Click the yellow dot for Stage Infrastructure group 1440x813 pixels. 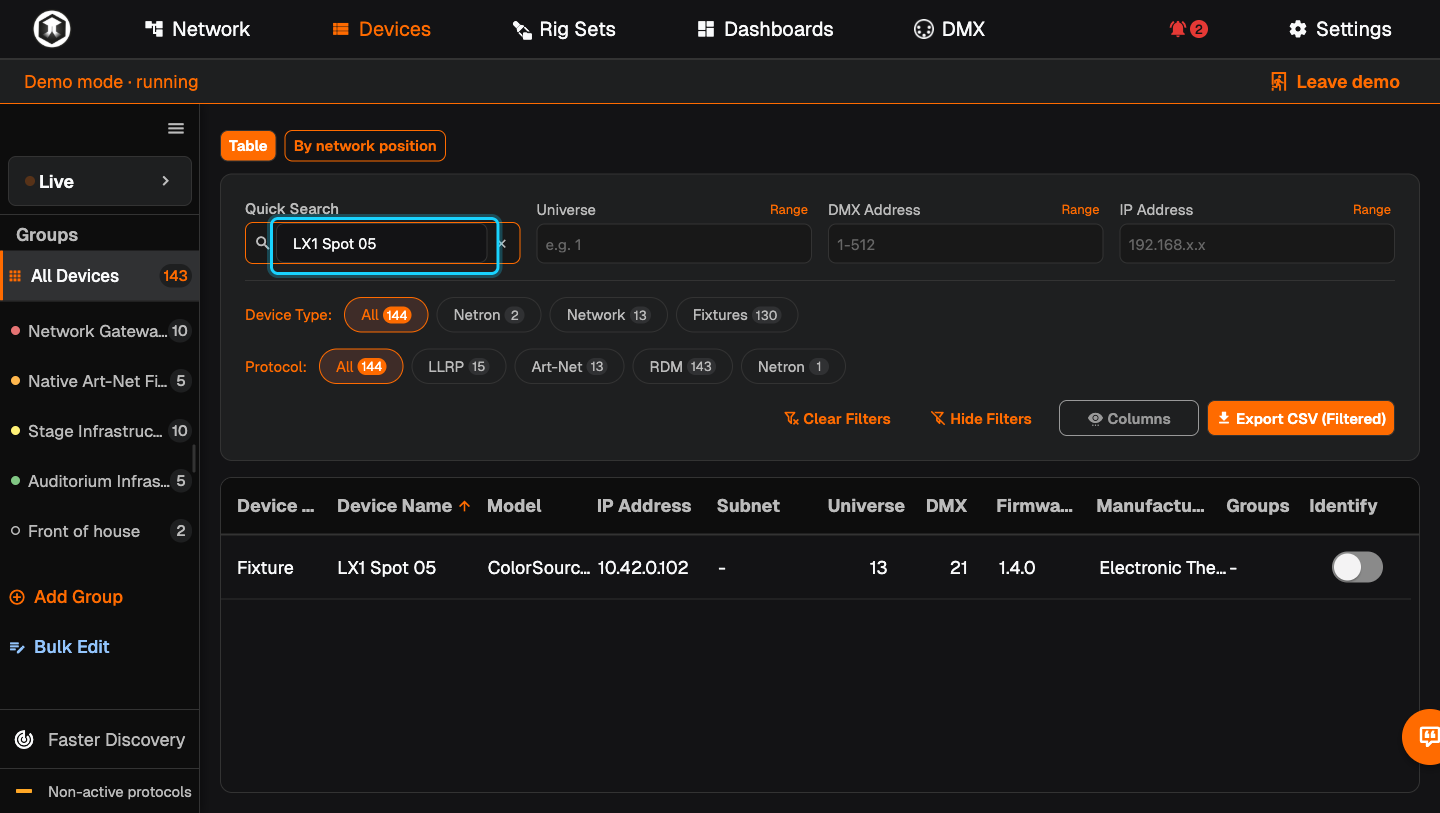15,431
